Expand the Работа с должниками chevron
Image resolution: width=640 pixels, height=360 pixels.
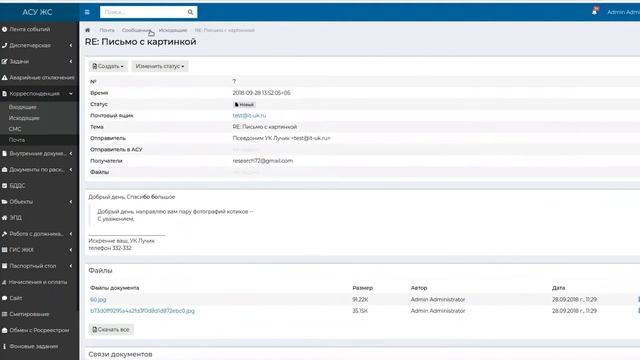pyautogui.click(x=71, y=234)
